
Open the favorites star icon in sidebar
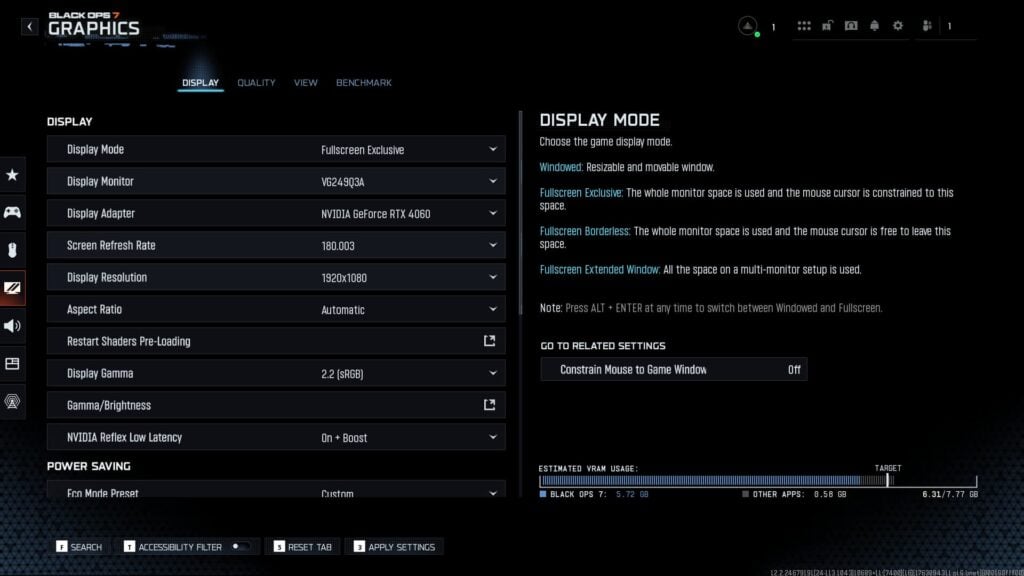point(13,175)
